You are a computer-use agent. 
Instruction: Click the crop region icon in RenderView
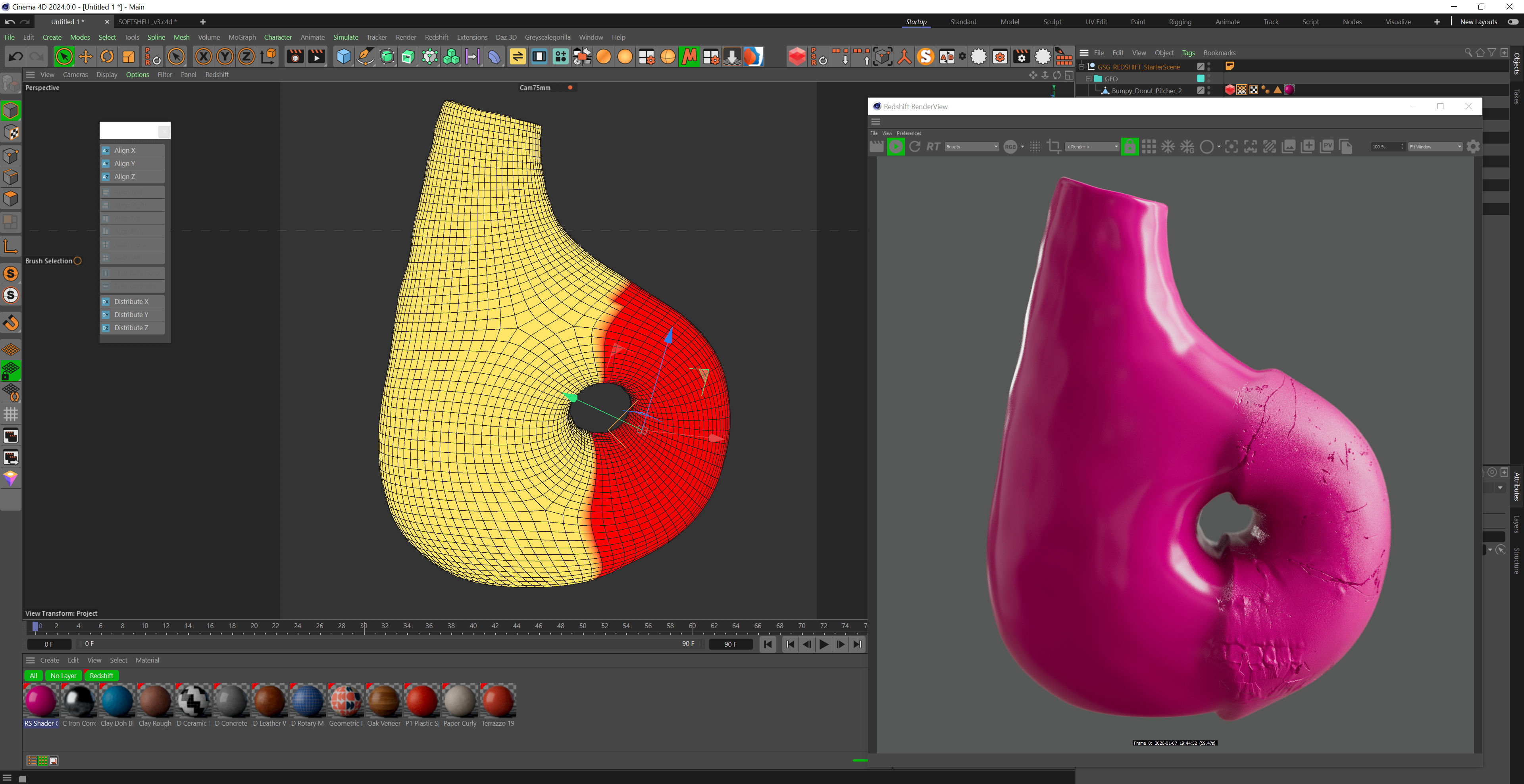1054,147
